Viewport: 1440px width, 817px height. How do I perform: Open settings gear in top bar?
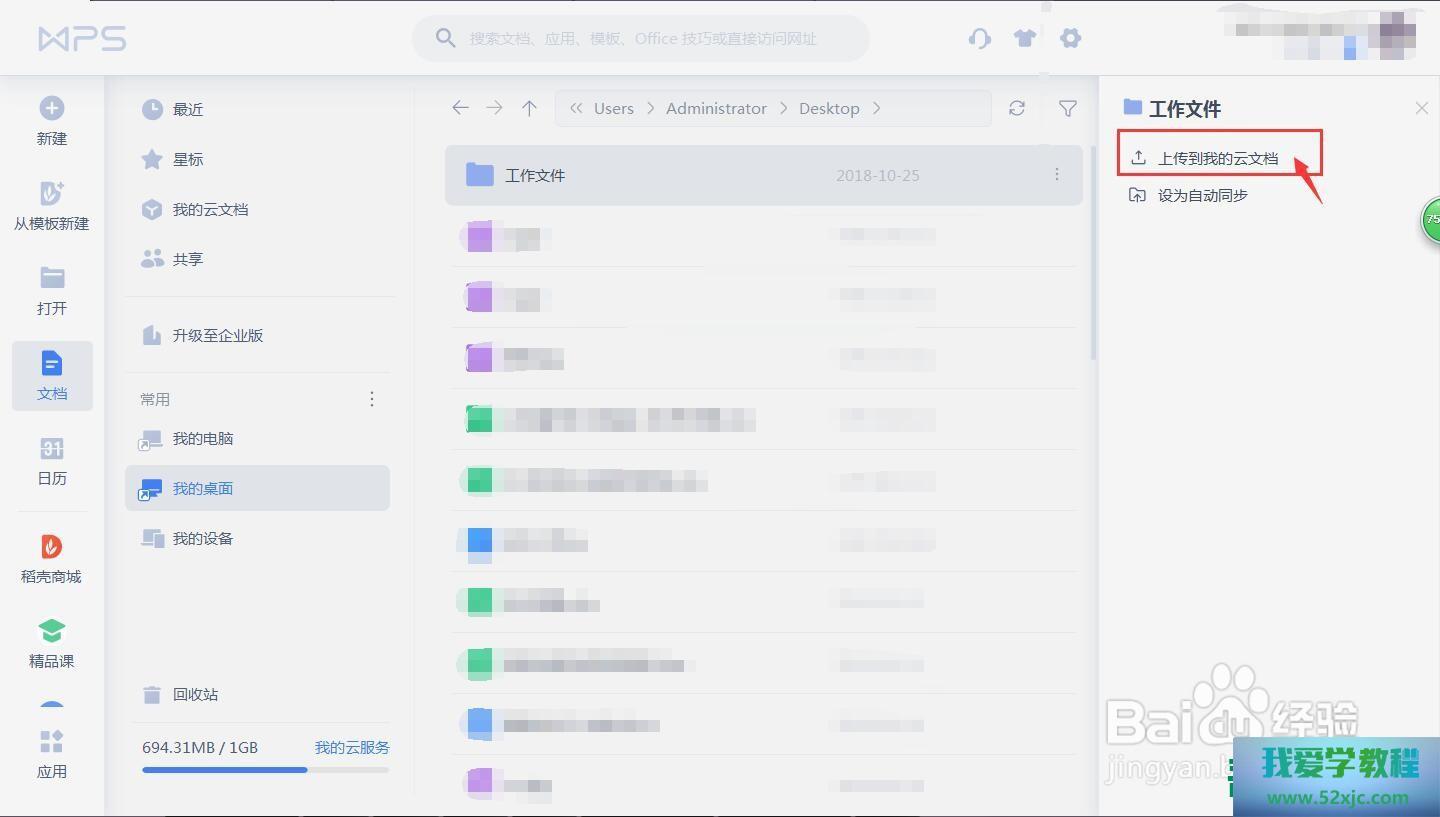tap(1070, 38)
